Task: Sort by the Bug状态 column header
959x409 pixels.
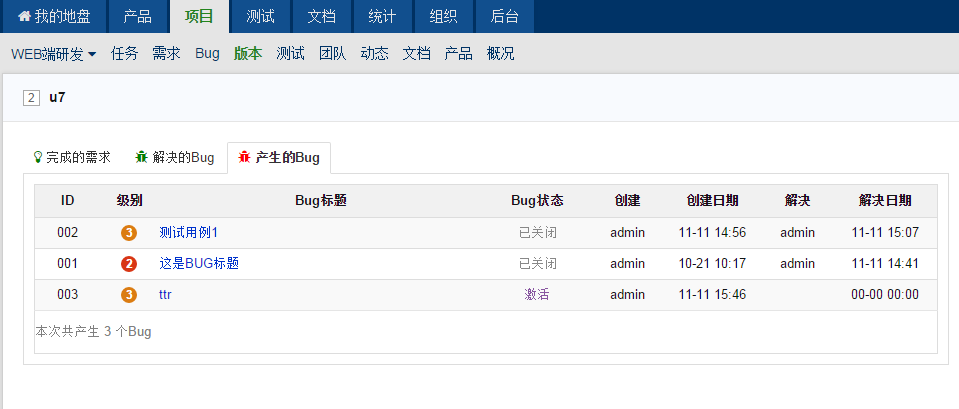Action: point(537,201)
